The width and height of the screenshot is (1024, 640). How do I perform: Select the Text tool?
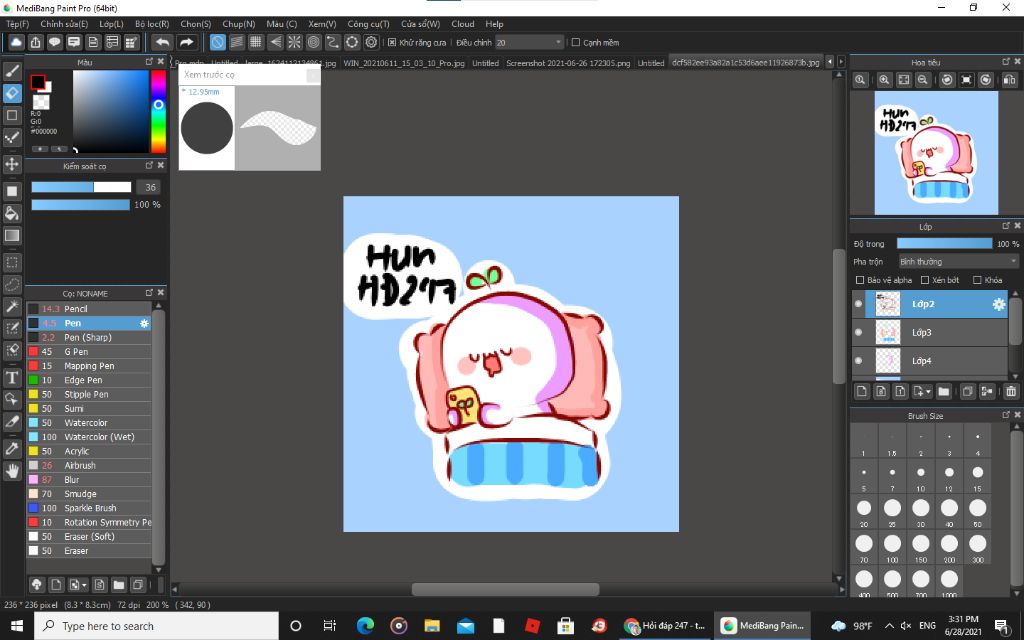[12, 377]
